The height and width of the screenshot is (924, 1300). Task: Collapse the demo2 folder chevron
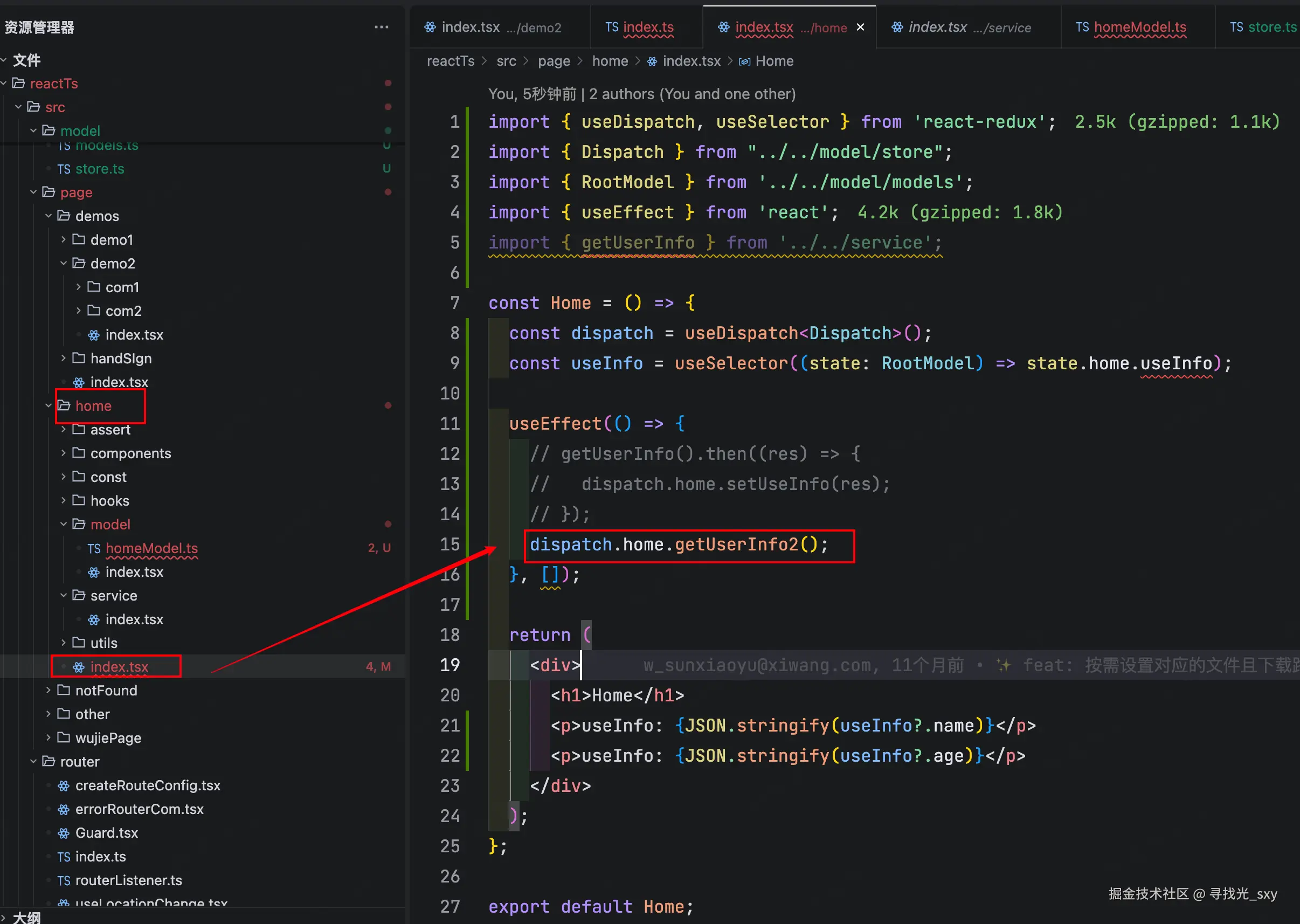click(x=63, y=264)
